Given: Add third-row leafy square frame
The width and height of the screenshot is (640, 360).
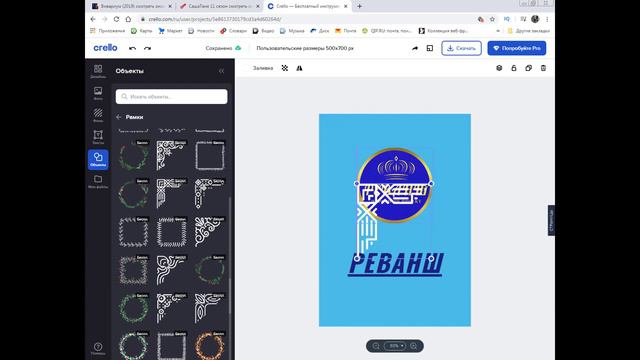Looking at the screenshot, I should [x=133, y=232].
